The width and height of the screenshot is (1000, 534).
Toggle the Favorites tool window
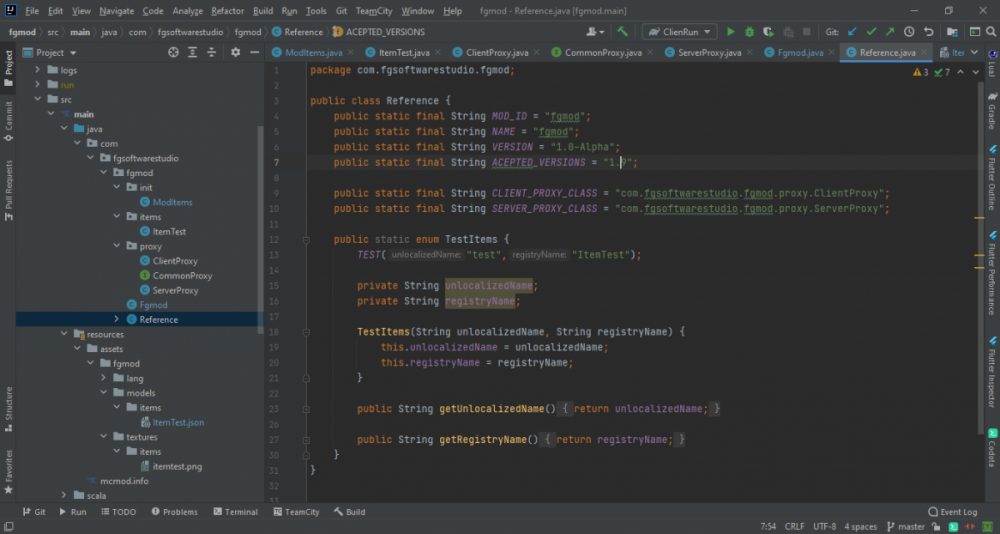coord(8,471)
